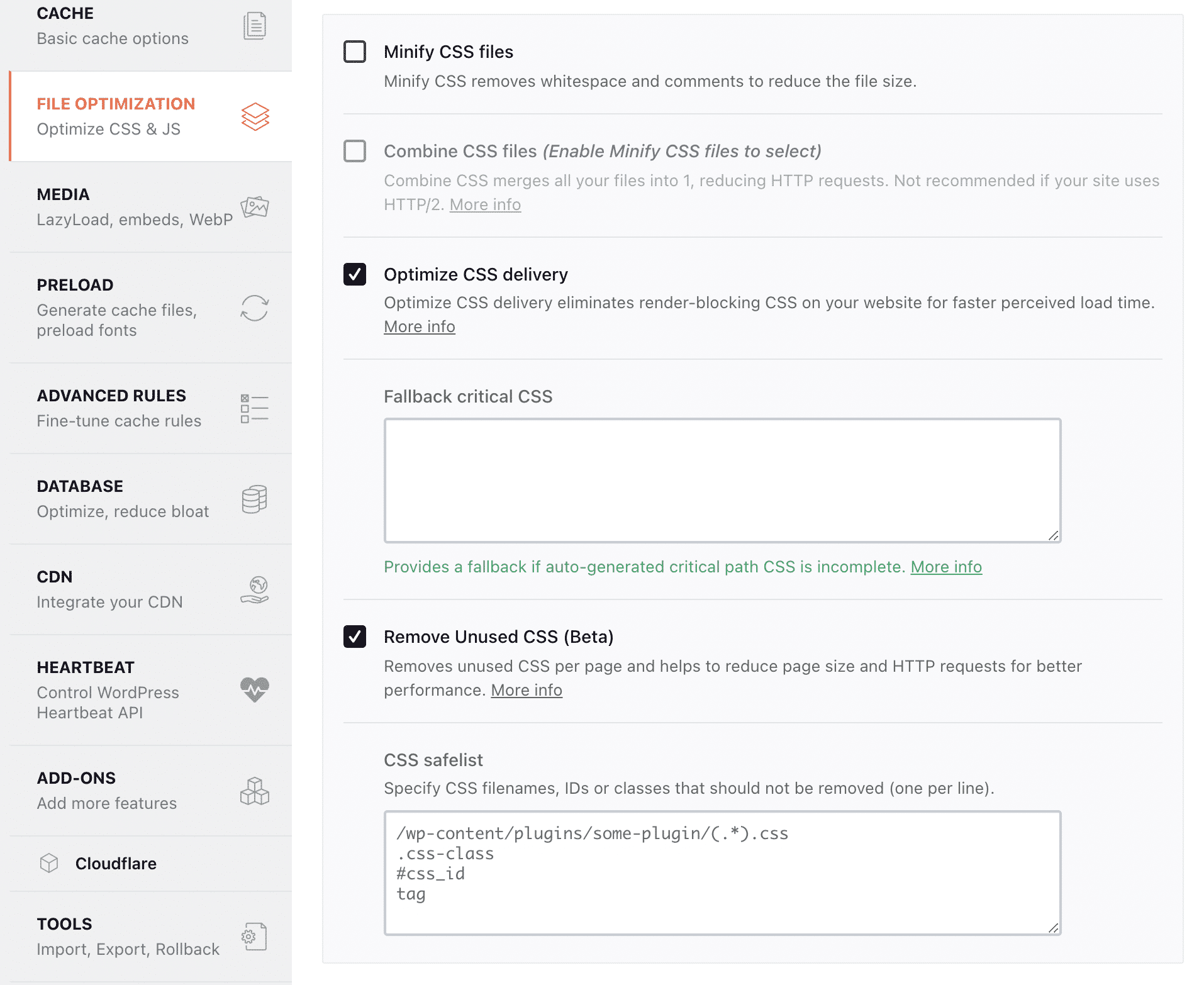1204x985 pixels.
Task: Click the Preload refresh arrows icon
Action: tap(254, 308)
